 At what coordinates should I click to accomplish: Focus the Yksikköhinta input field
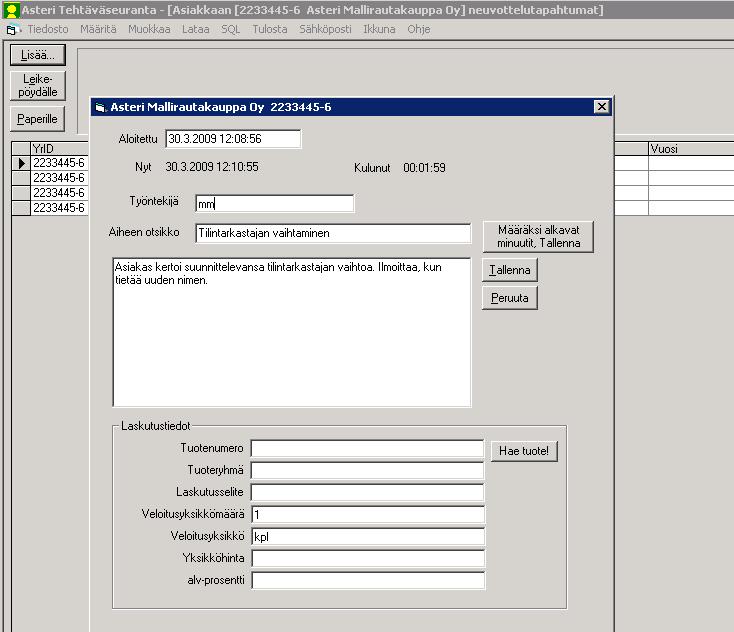click(368, 558)
